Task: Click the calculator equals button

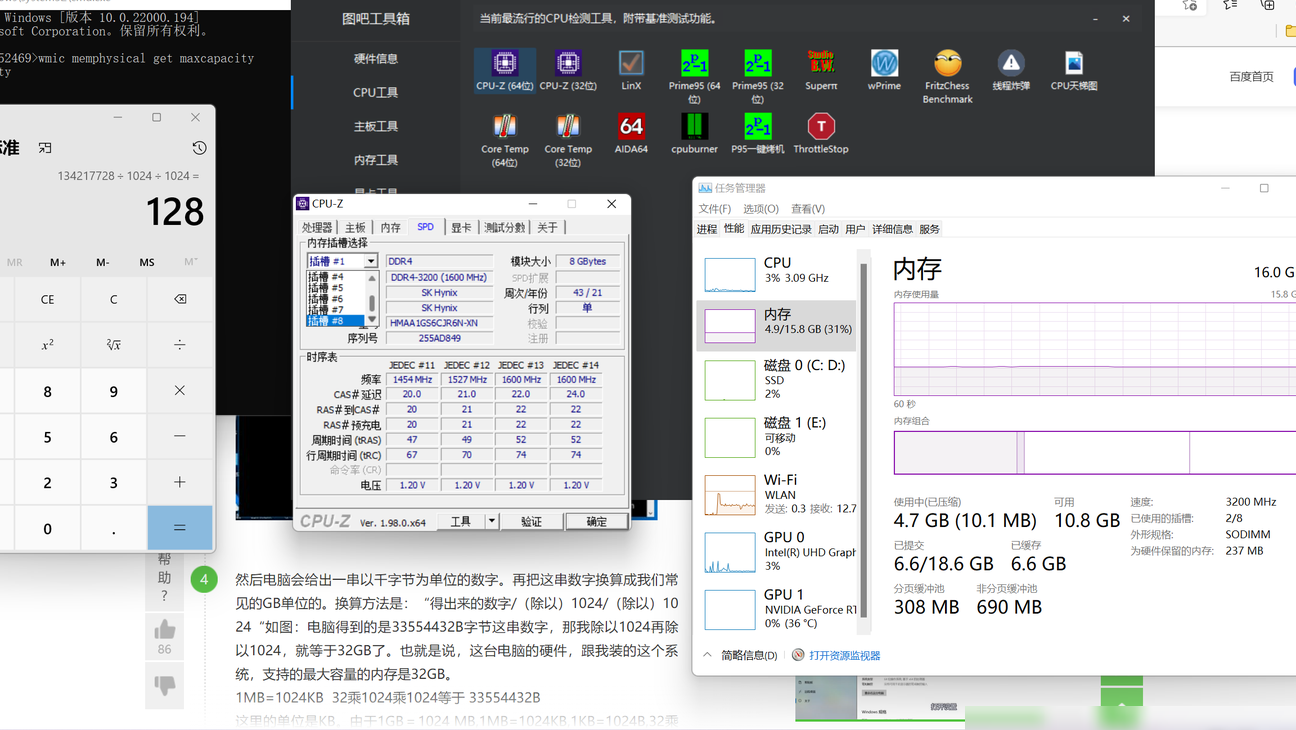Action: (x=180, y=528)
